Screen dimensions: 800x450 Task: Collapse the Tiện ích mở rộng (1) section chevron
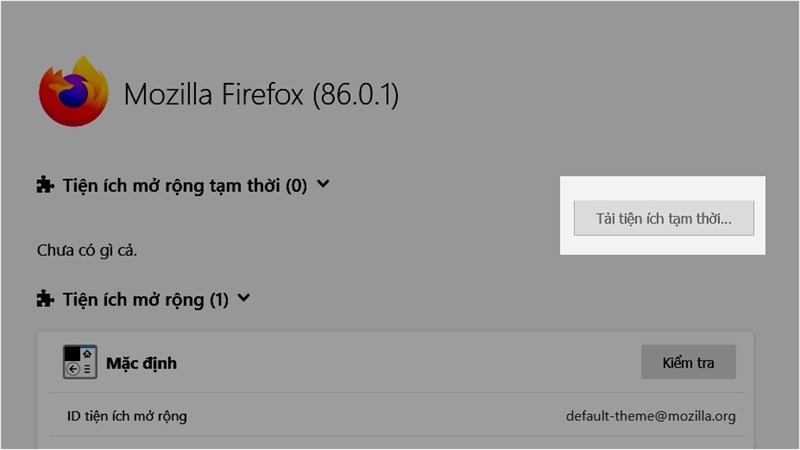coord(245,297)
